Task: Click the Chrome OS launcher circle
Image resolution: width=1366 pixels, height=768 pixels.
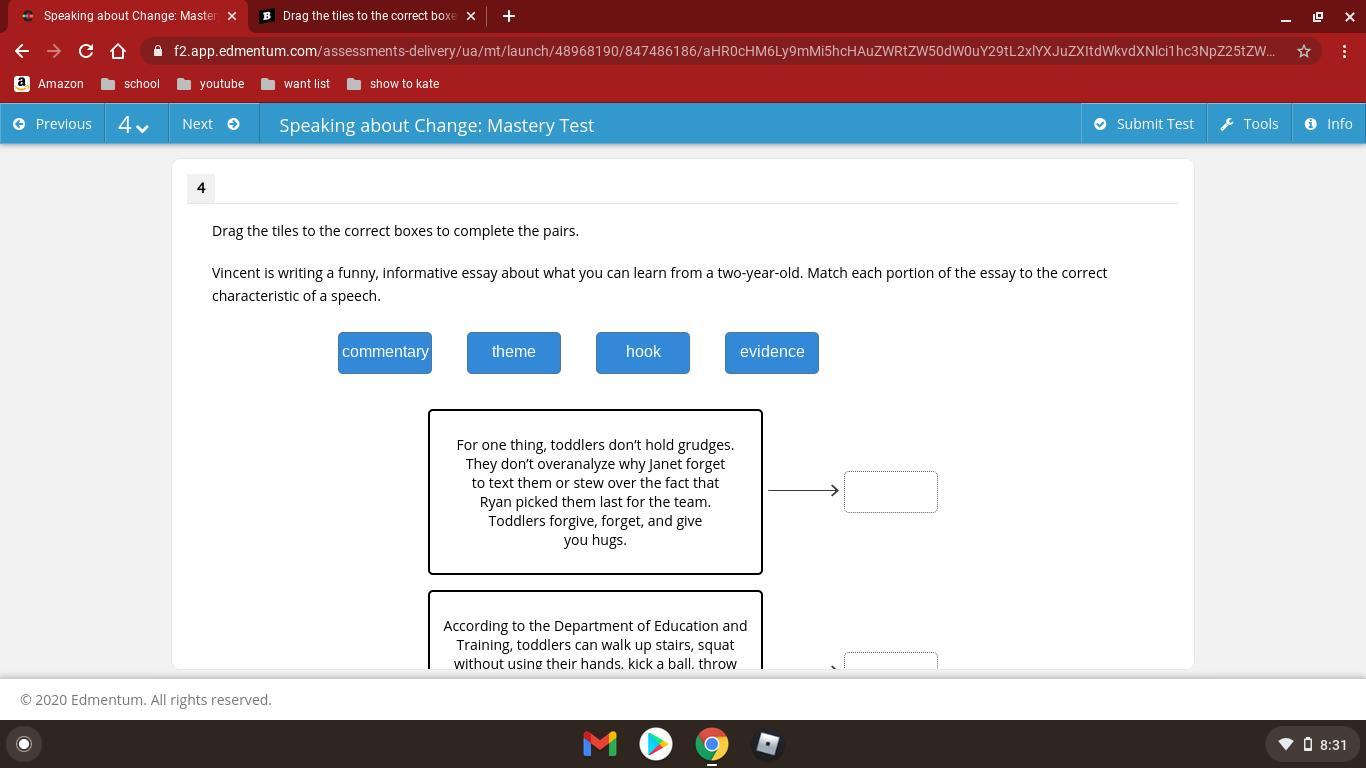Action: (24, 744)
